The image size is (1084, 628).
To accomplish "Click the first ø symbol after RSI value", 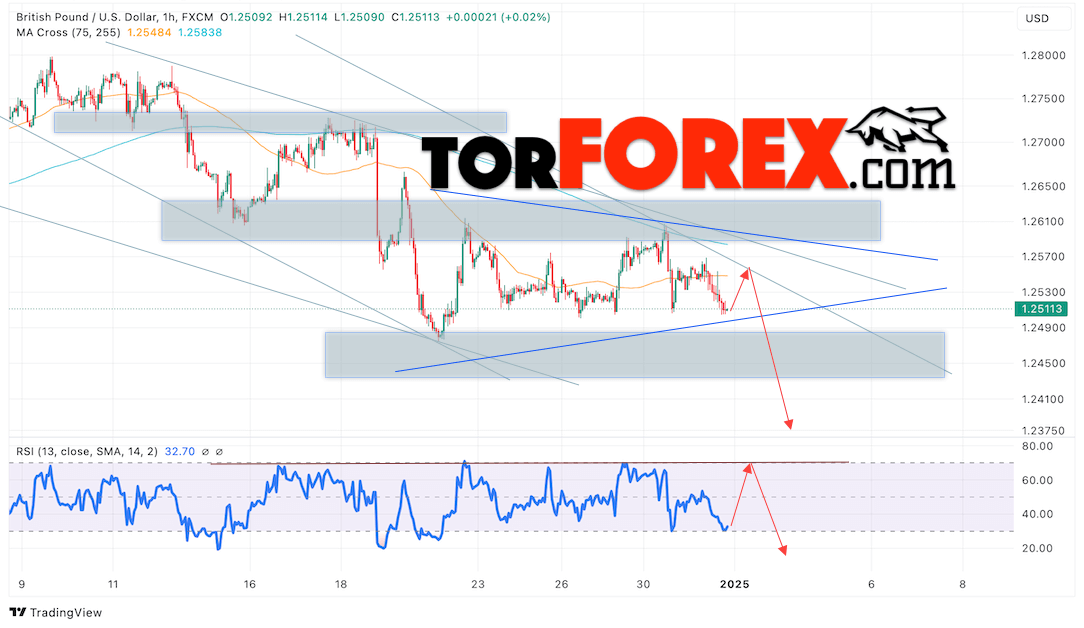I will (205, 452).
